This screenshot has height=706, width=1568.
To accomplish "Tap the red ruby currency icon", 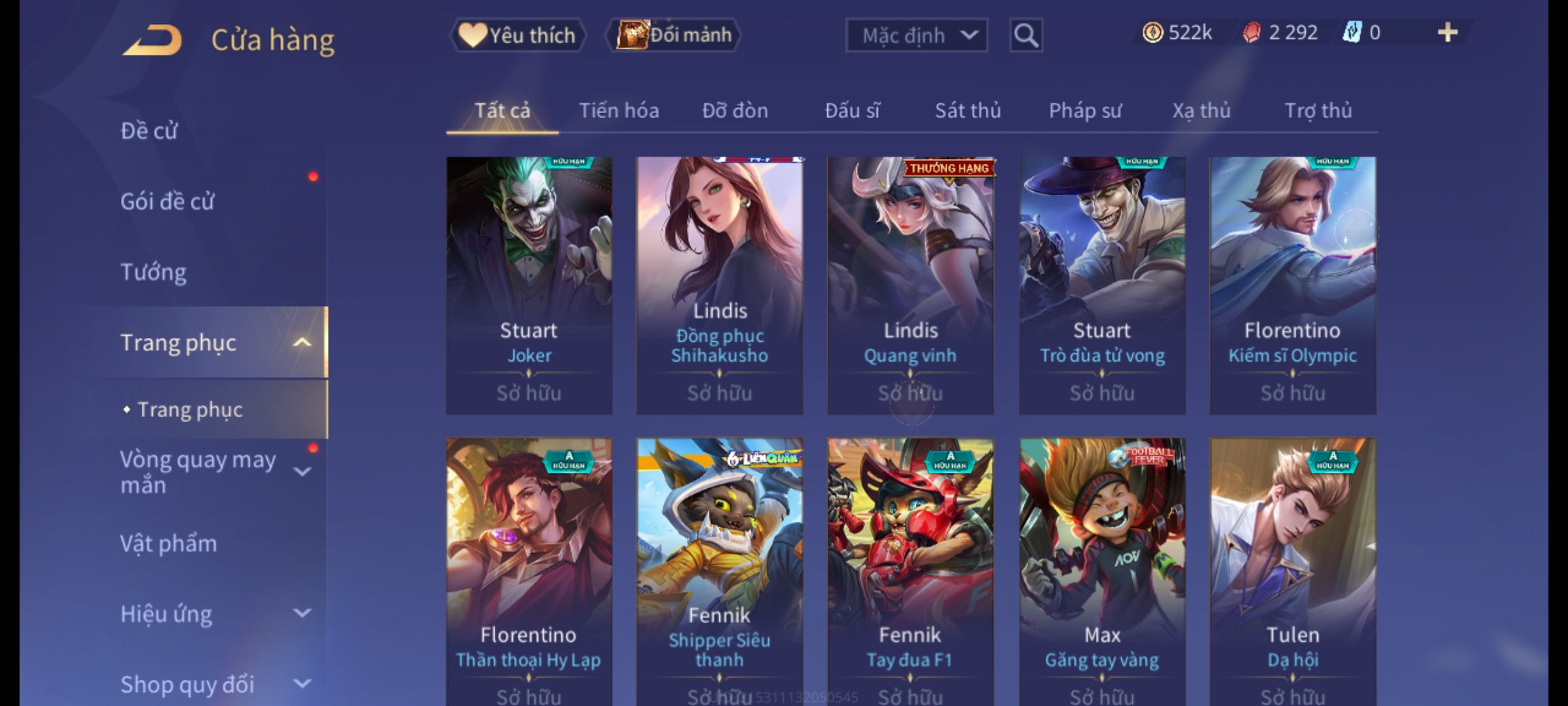I will [1251, 33].
